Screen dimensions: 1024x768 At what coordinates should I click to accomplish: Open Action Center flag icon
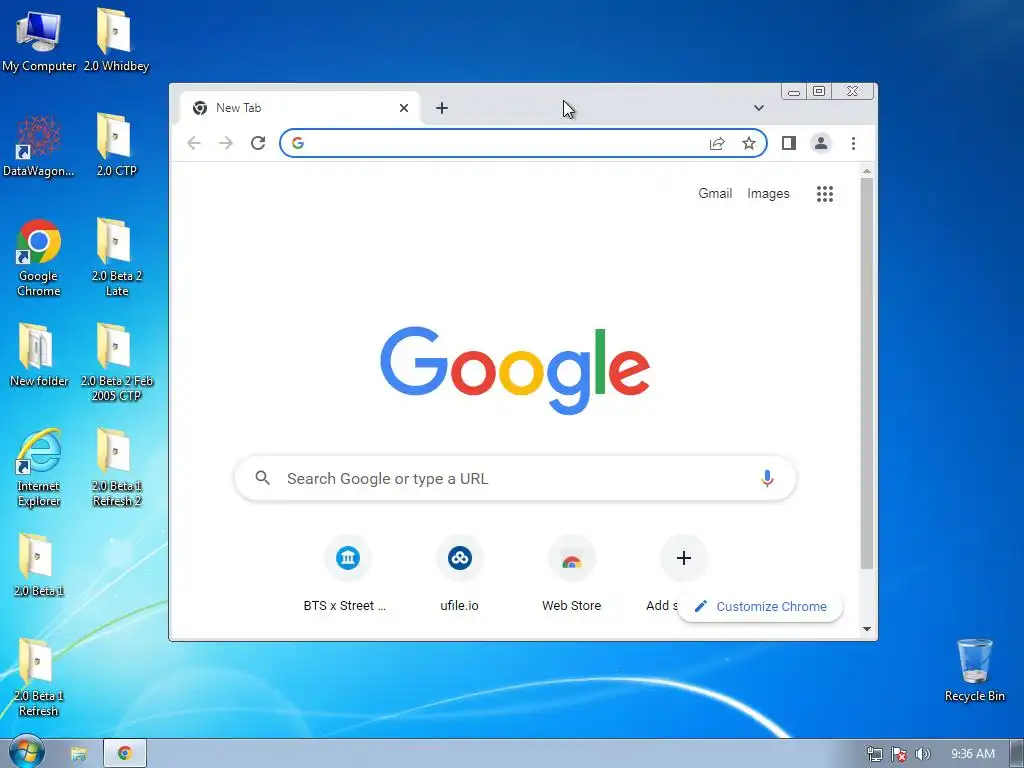[899, 754]
